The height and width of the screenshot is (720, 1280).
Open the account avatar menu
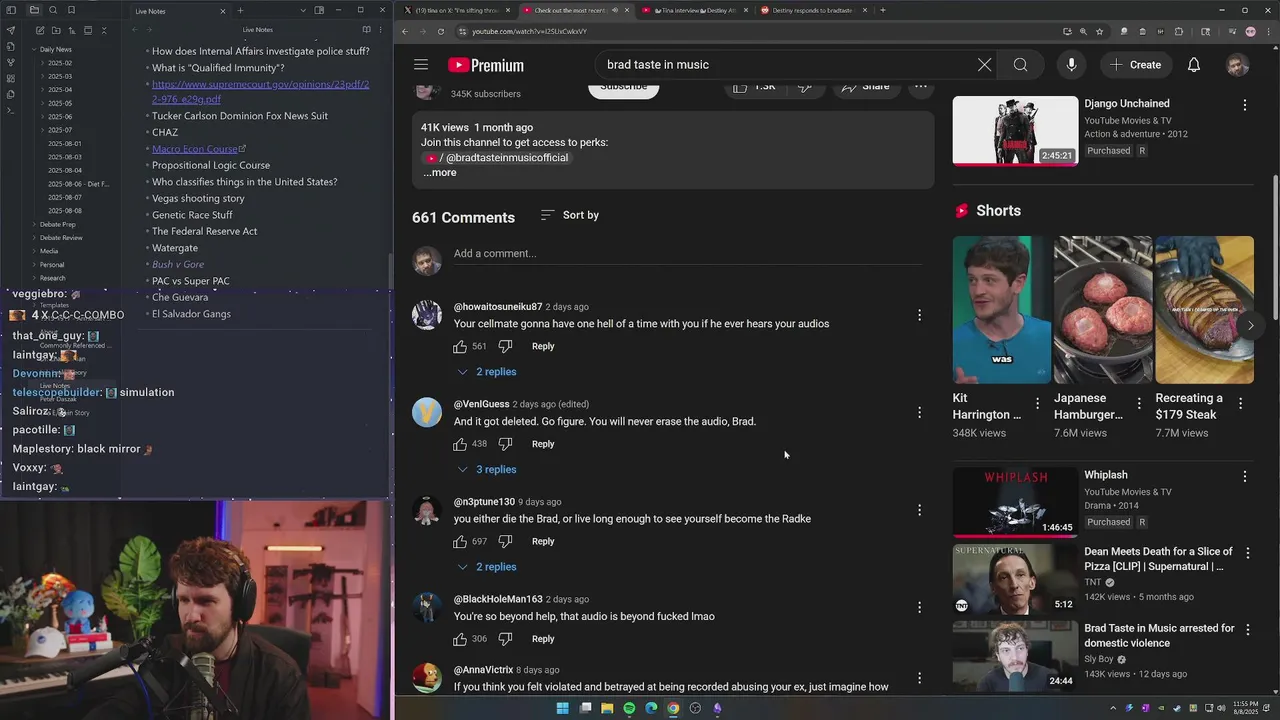[1238, 65]
